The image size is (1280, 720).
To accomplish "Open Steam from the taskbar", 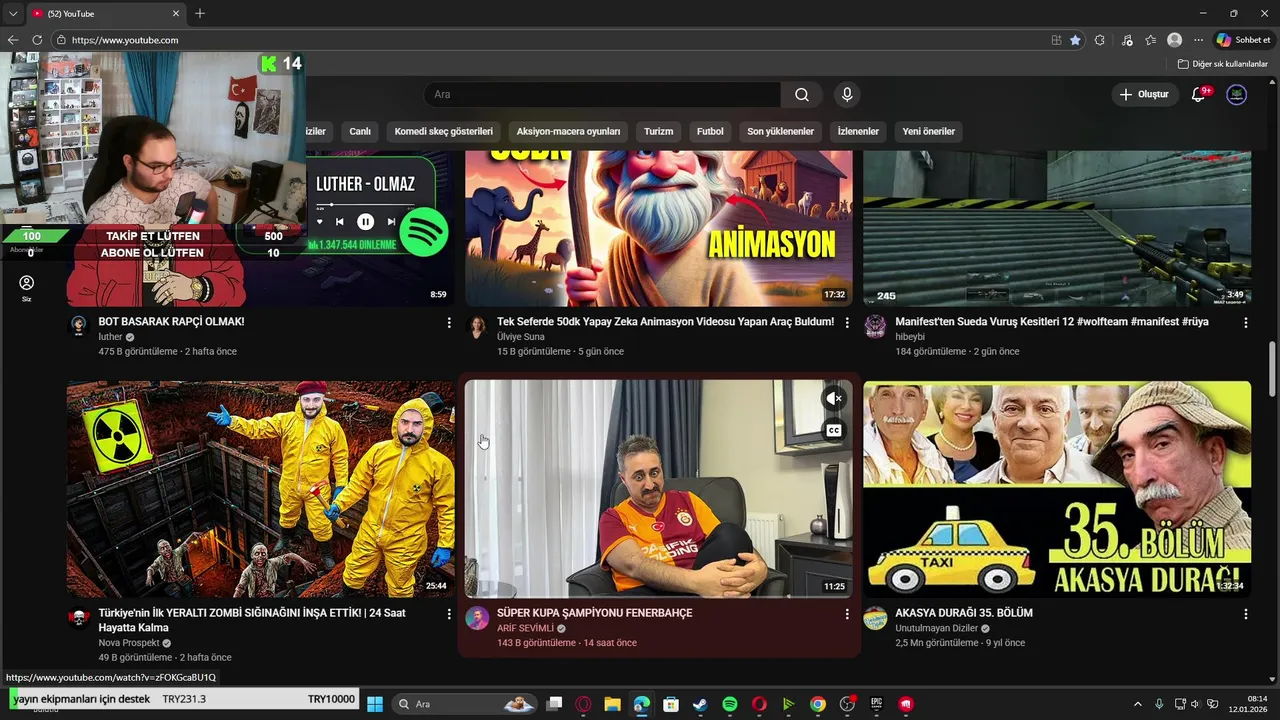I will point(700,704).
